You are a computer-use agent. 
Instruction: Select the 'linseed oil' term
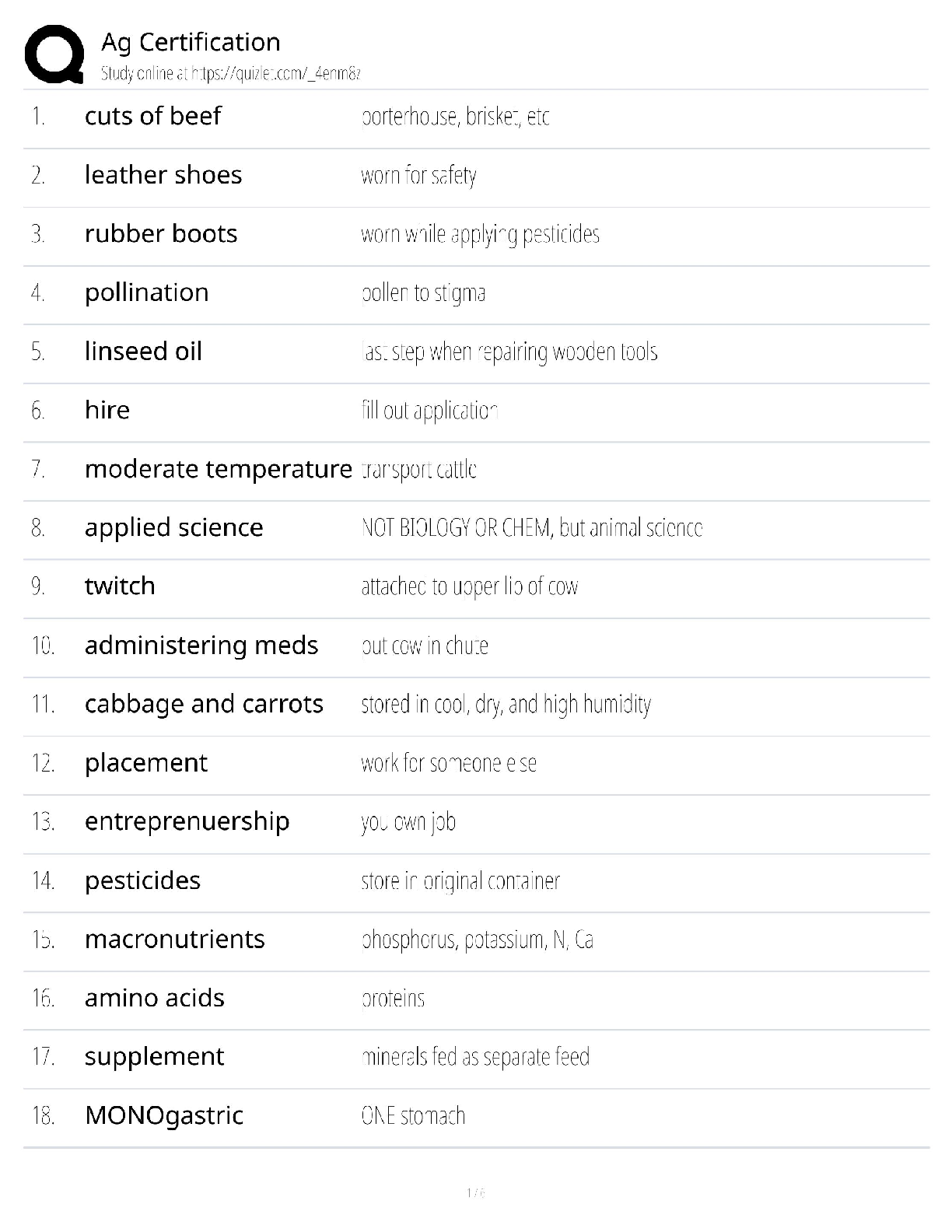click(143, 352)
